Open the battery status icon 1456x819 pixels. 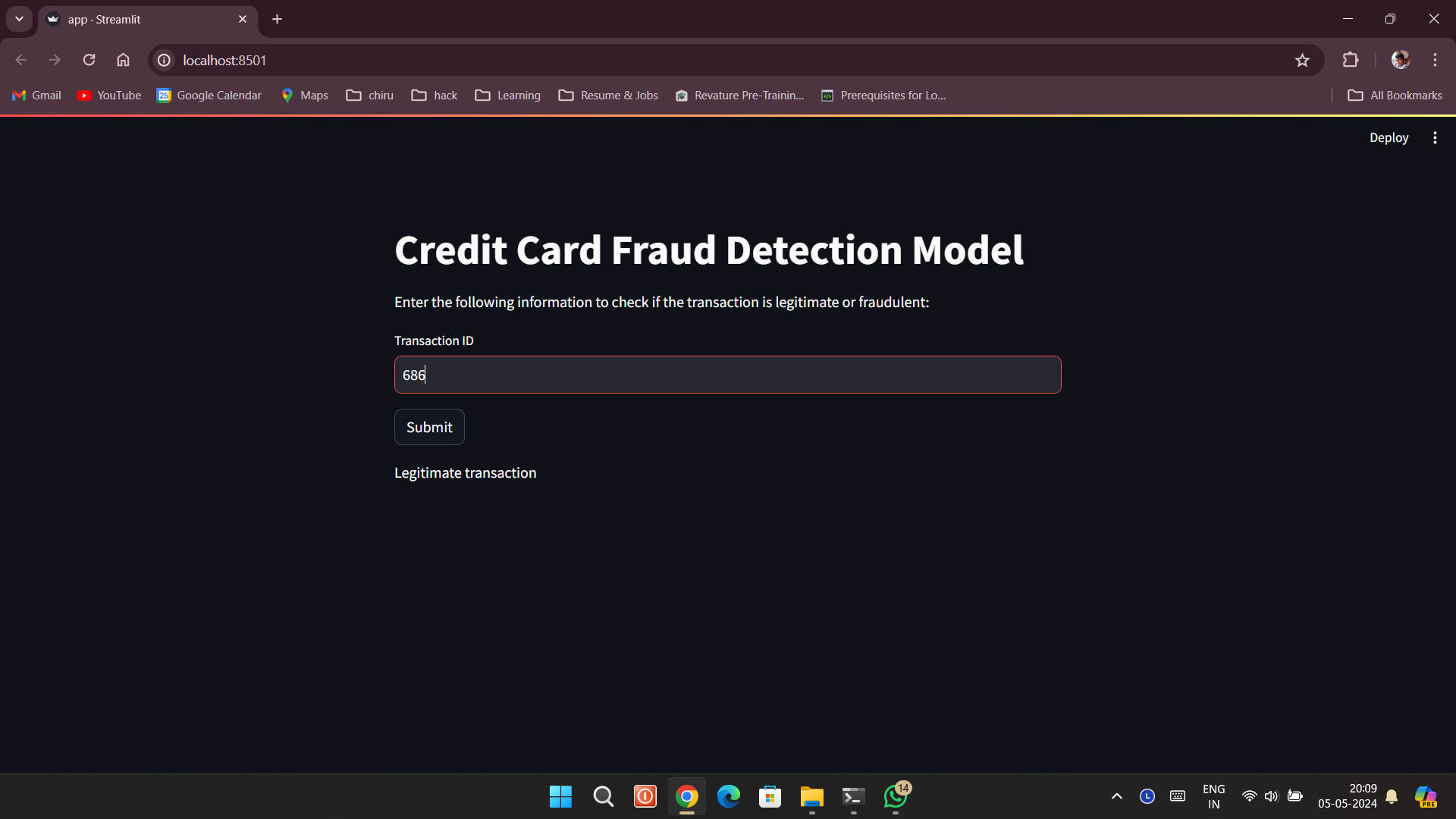[x=1295, y=796]
